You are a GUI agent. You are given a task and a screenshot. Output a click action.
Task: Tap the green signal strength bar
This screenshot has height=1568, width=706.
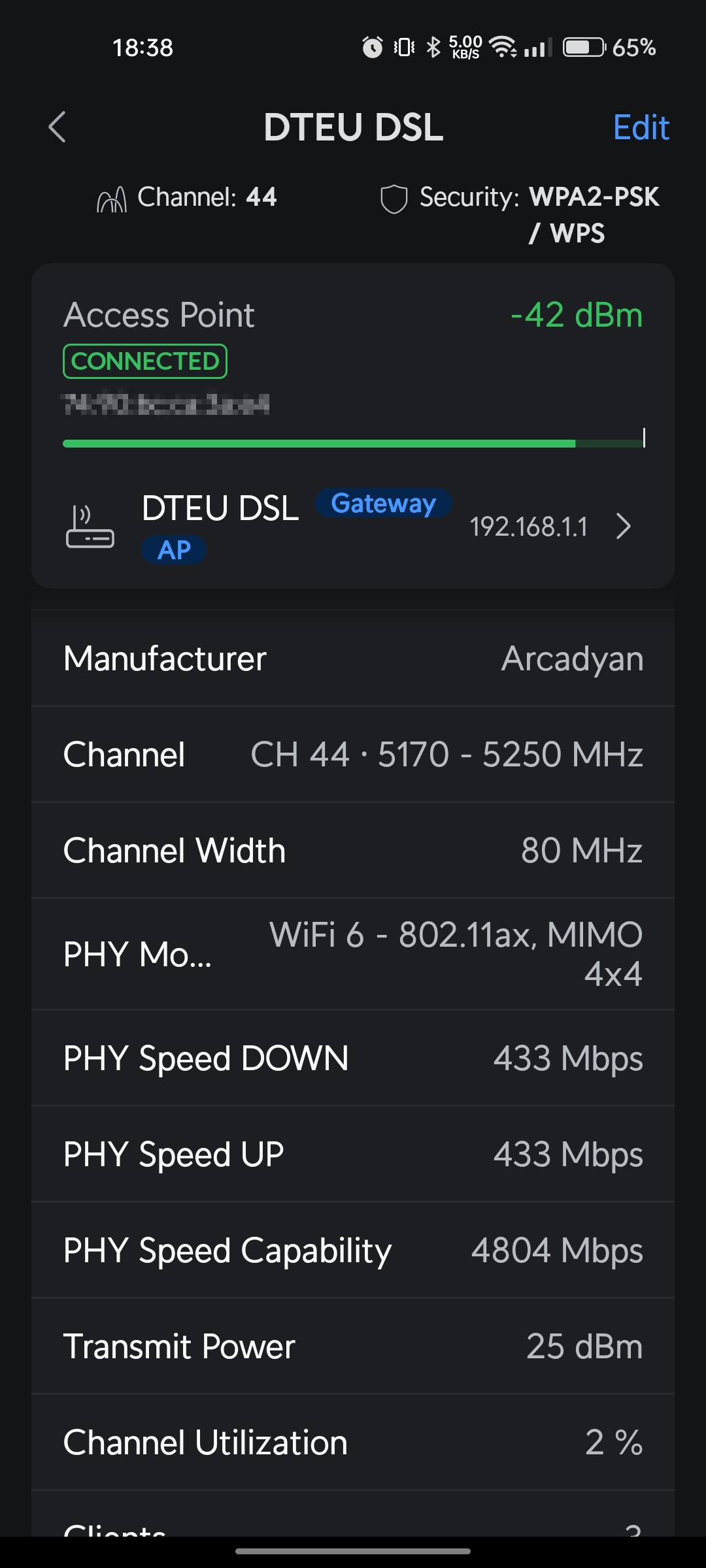[x=319, y=444]
